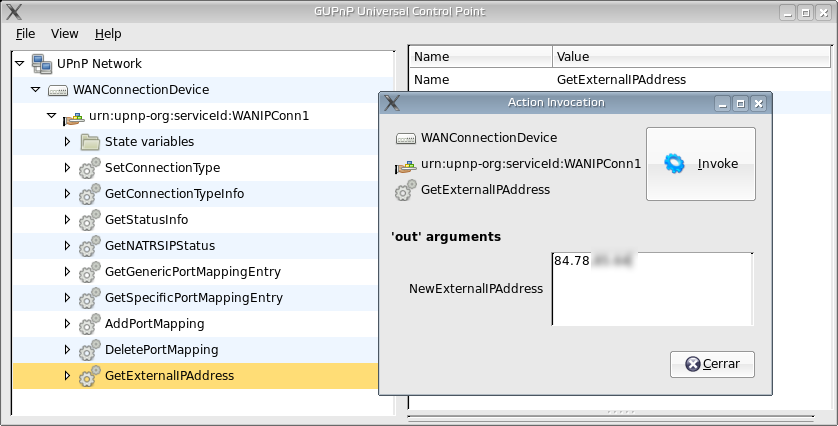Image resolution: width=838 pixels, height=426 pixels.
Task: Click the GetSpecificPortMappingEntry gear icon
Action: (90, 298)
